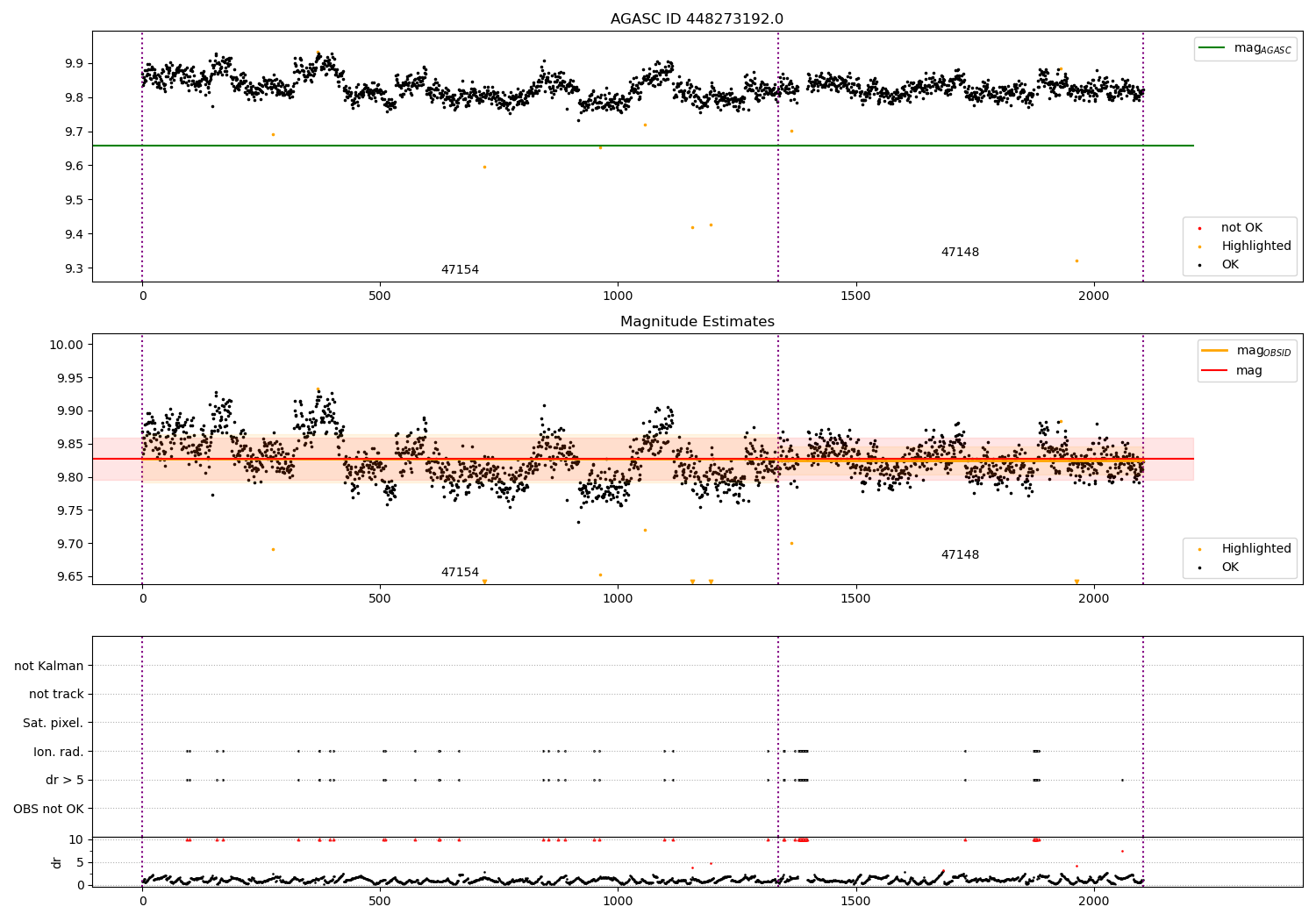The image size is (1316, 921).
Task: Click the green mag AGASC legend line
Action: tap(1212, 48)
